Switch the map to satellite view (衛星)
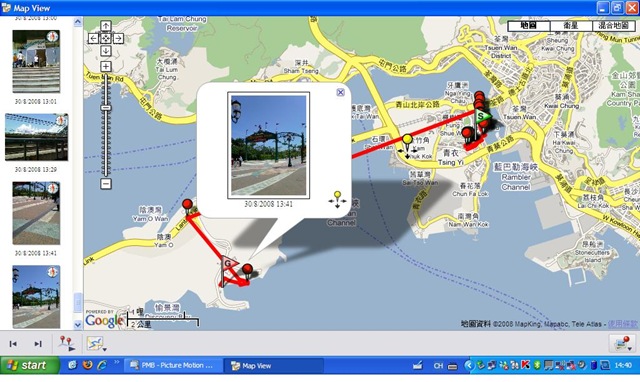This screenshot has height=382, width=640. tap(571, 26)
